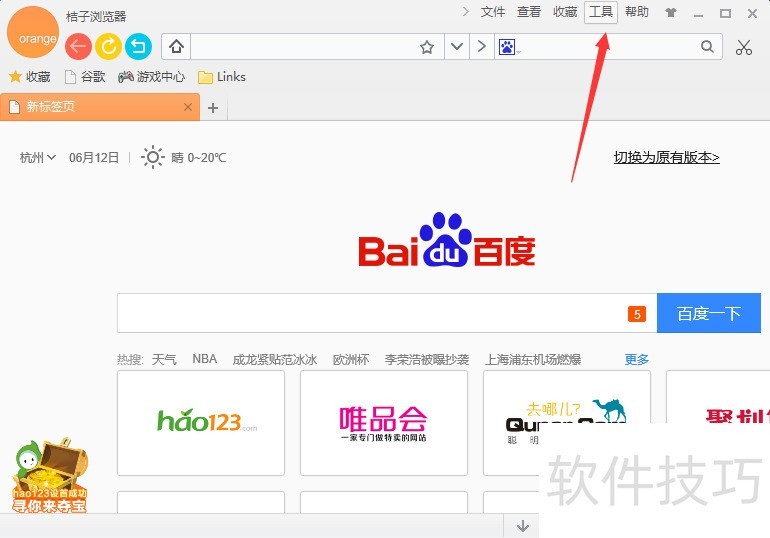Image resolution: width=770 pixels, height=538 pixels.
Task: Open the skin shirt icon
Action: pyautogui.click(x=670, y=13)
